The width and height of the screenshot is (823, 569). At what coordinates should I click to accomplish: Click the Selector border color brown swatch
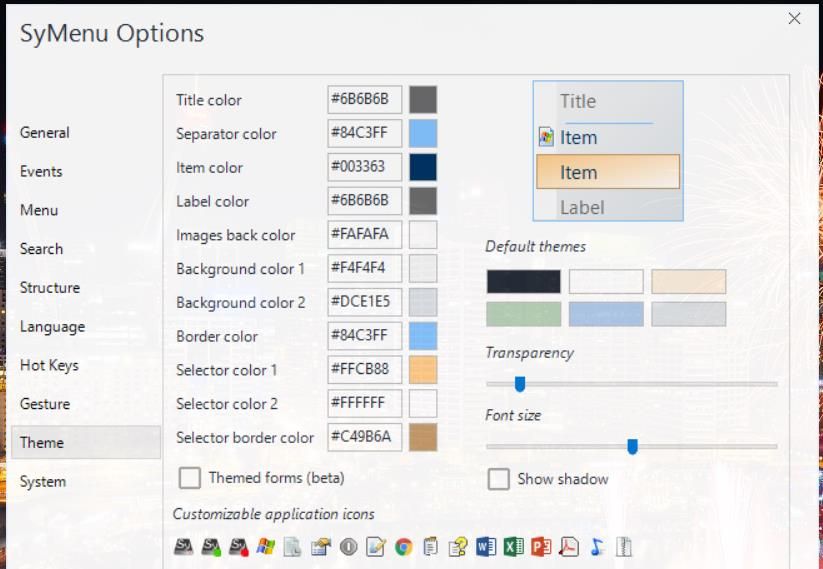(x=423, y=437)
